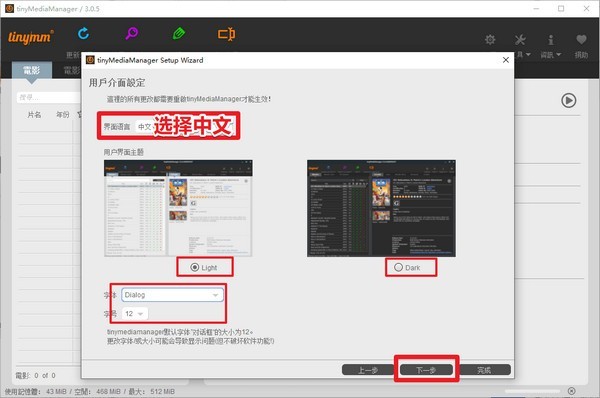Viewport: 600px width, 398px height.
Task: Click the Dark theme preview thumbnail
Action: (381, 209)
